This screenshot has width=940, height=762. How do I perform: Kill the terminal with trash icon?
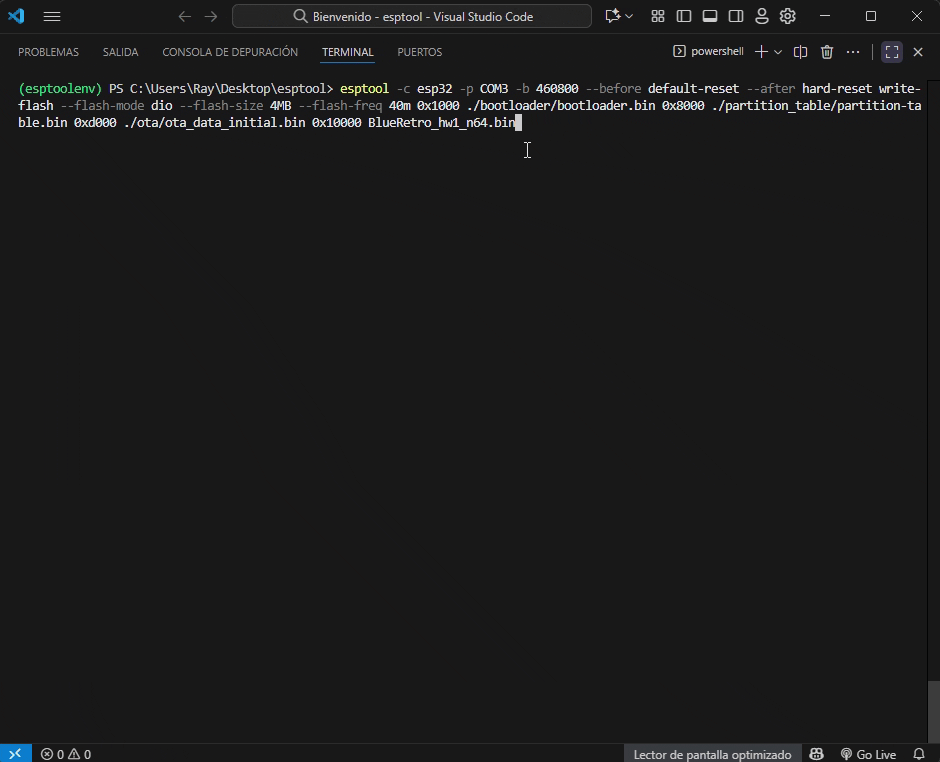[x=827, y=52]
